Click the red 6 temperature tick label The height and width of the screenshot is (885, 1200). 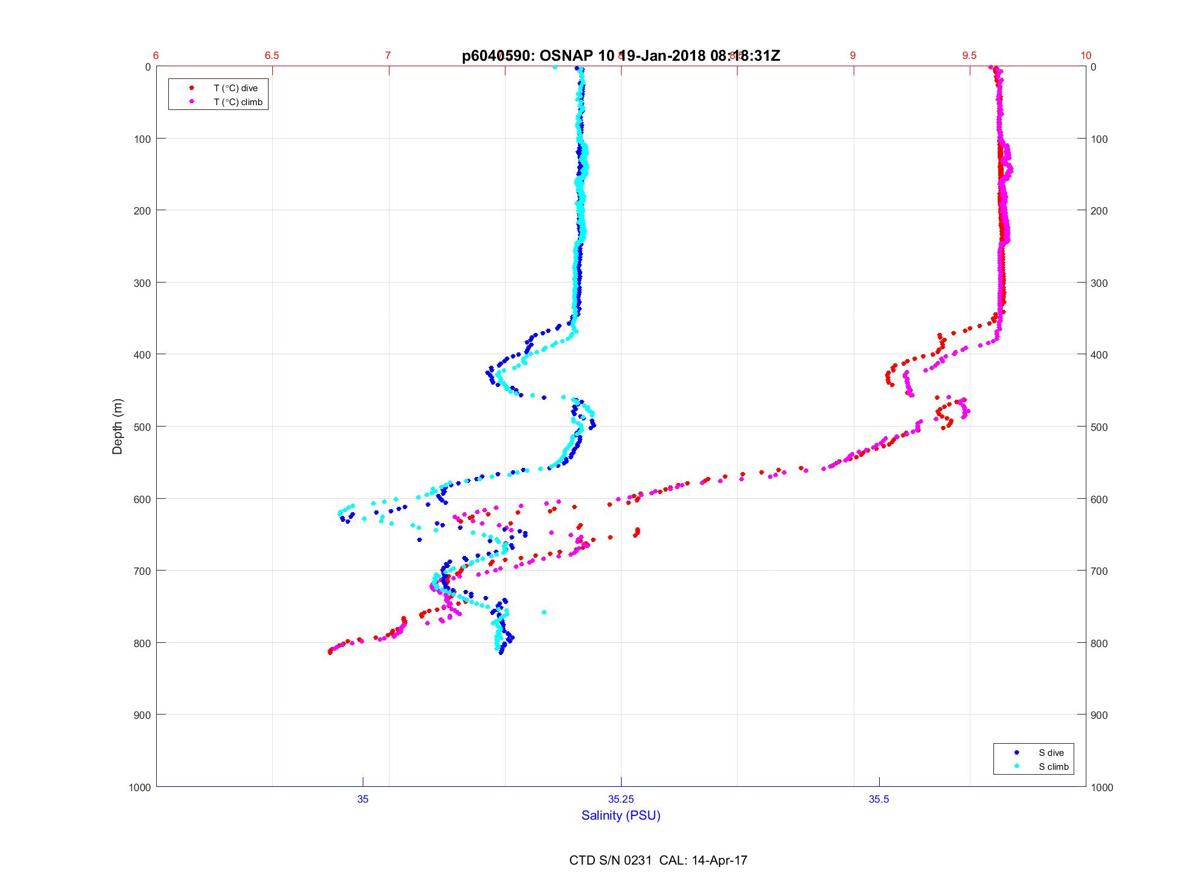pyautogui.click(x=156, y=55)
